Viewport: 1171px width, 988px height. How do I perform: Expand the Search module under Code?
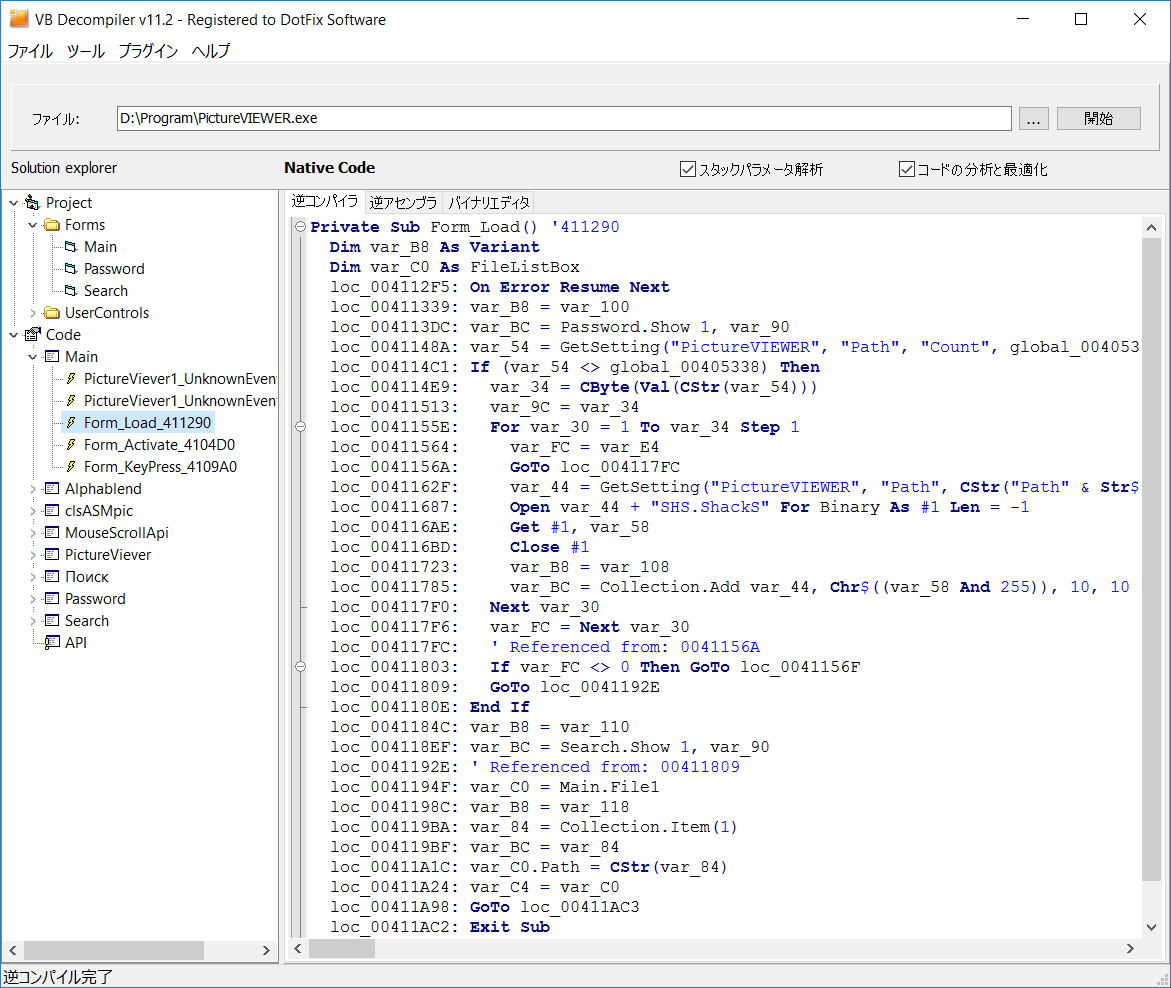[x=33, y=621]
